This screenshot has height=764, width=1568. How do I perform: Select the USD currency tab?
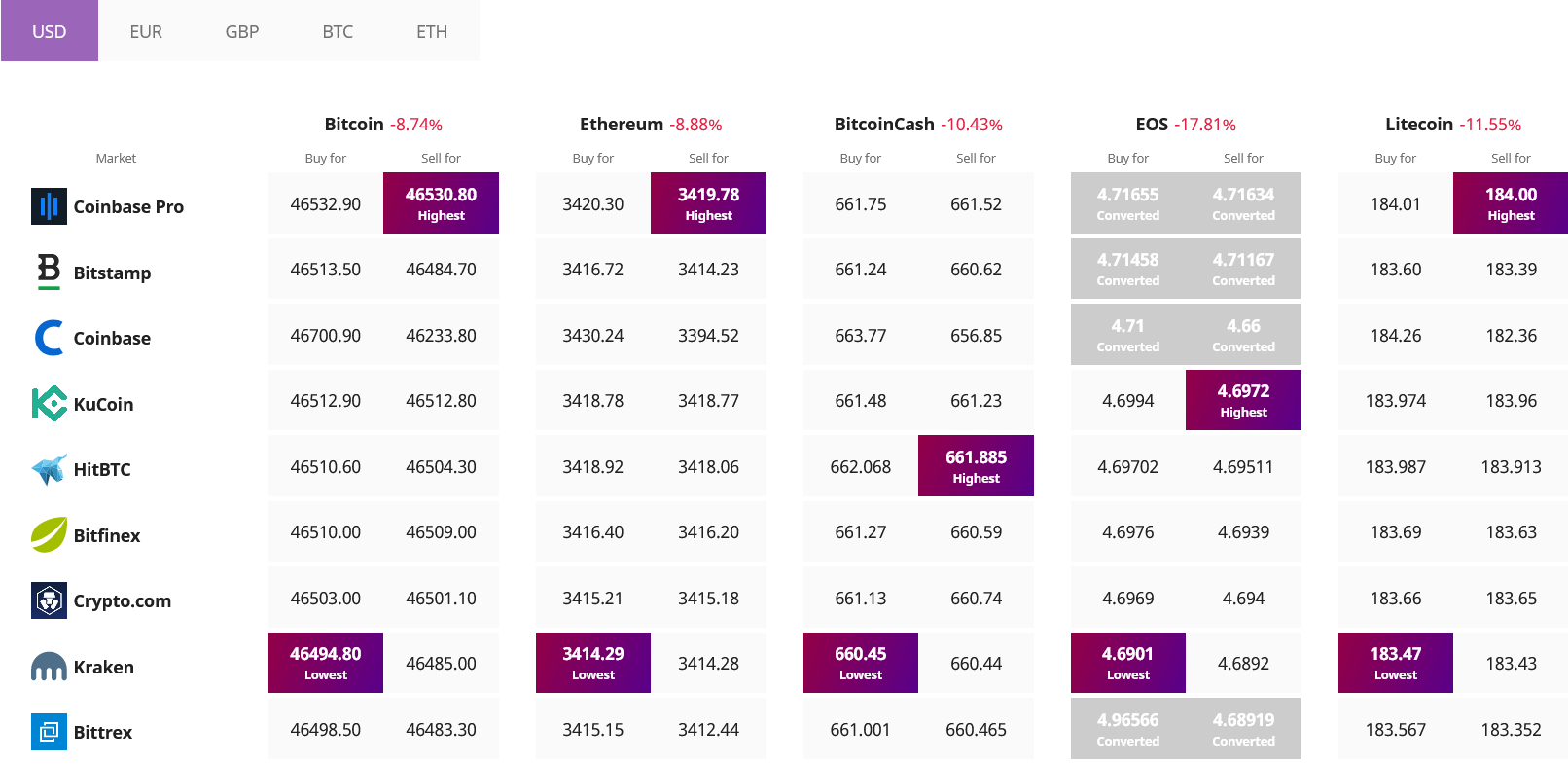pos(50,31)
